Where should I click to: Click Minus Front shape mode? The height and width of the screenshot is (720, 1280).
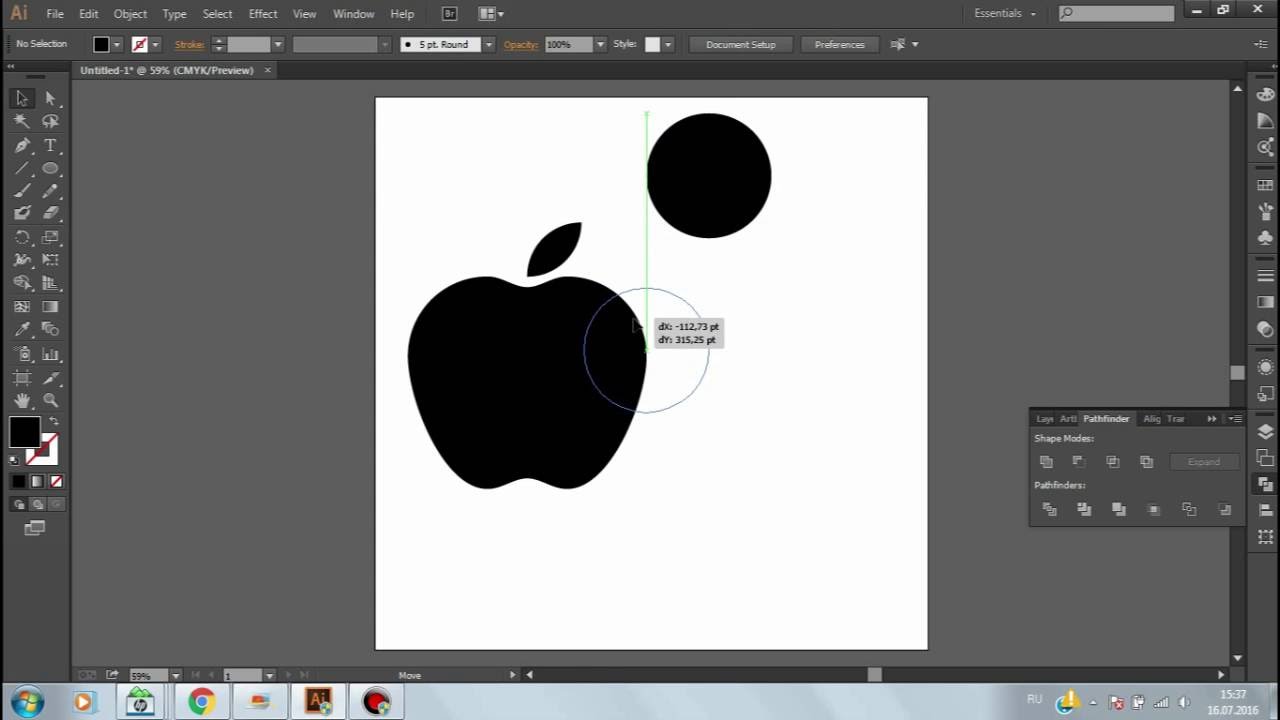click(x=1079, y=462)
